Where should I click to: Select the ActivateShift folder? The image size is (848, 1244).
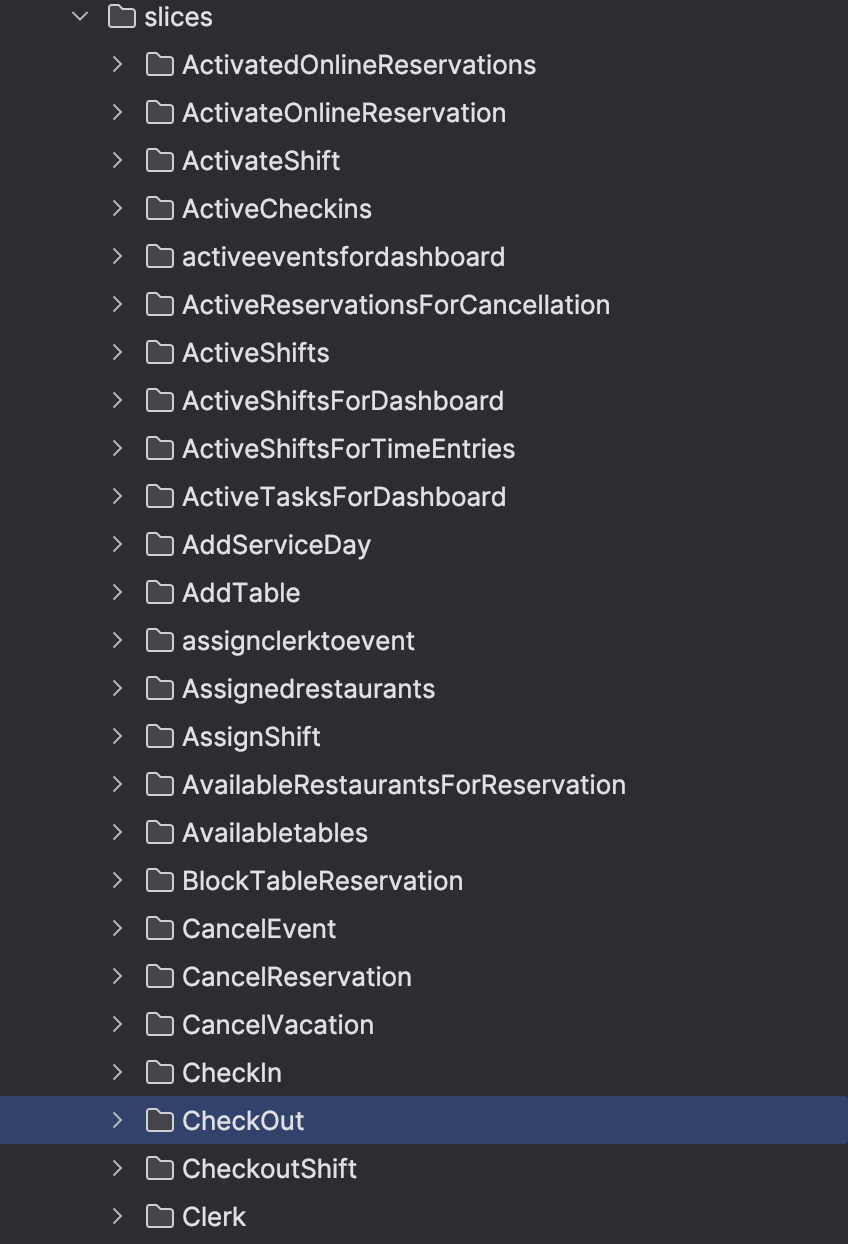[260, 160]
